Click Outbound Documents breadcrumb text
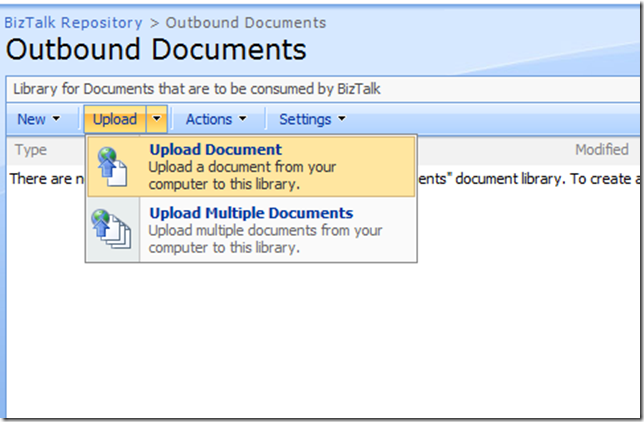This screenshot has height=422, width=644. coord(246,23)
